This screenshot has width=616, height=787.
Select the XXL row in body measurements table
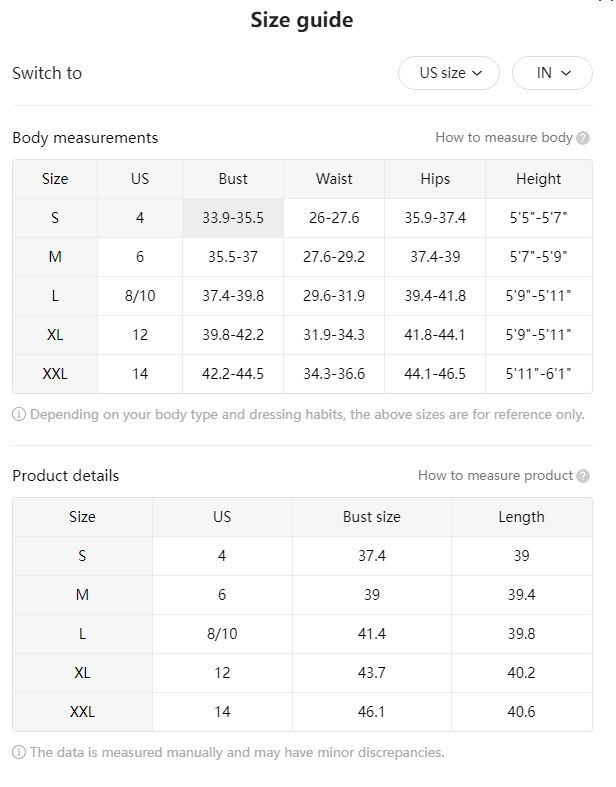302,374
